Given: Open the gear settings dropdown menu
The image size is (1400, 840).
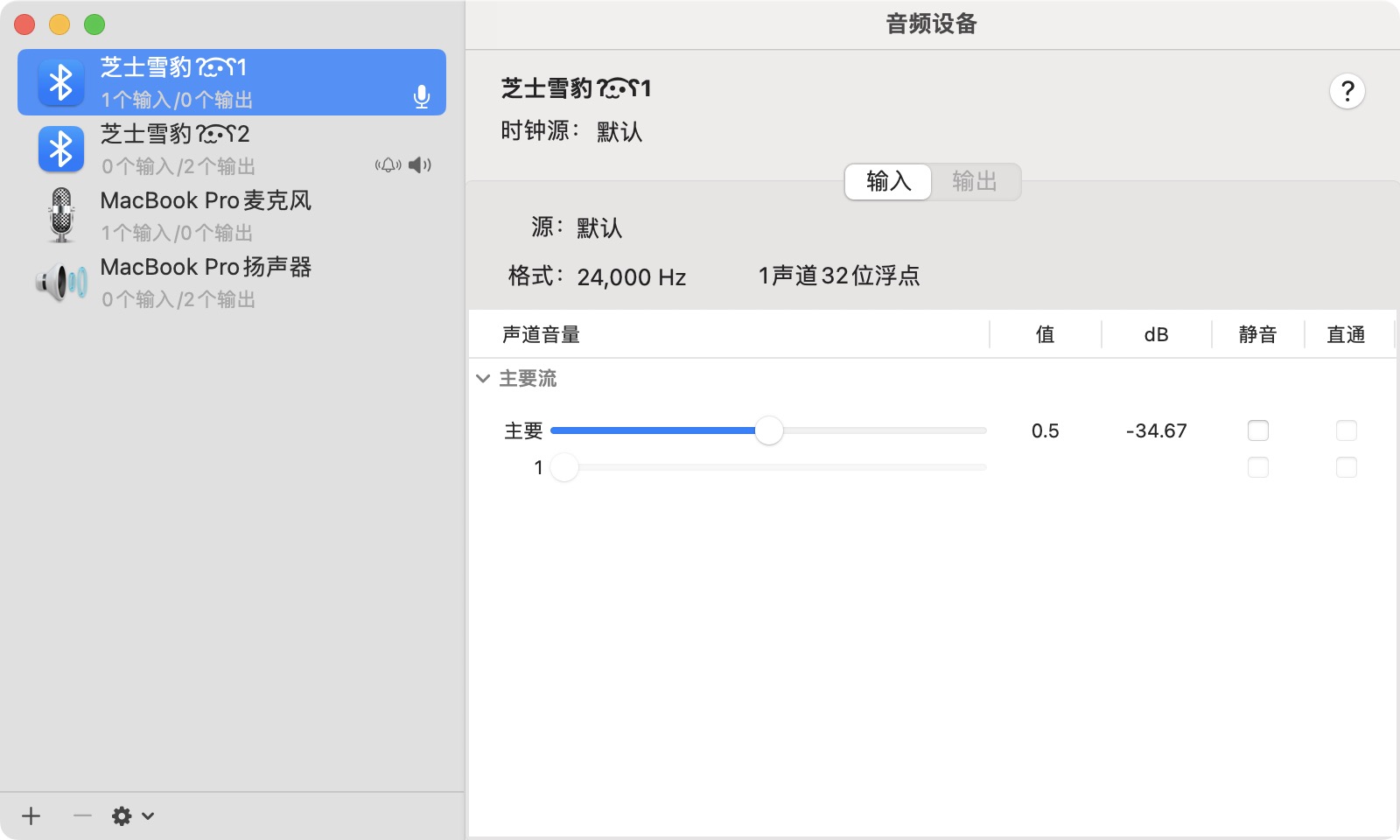Looking at the screenshot, I should (x=132, y=816).
